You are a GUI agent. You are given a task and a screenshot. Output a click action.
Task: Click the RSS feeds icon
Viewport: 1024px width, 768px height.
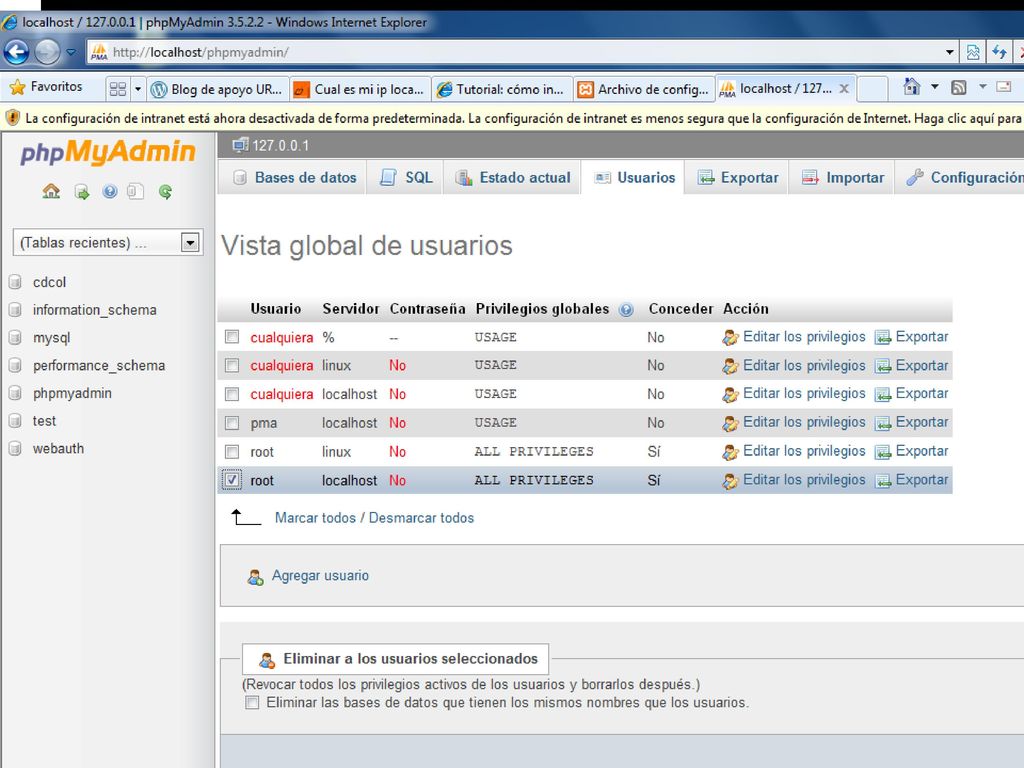point(959,87)
